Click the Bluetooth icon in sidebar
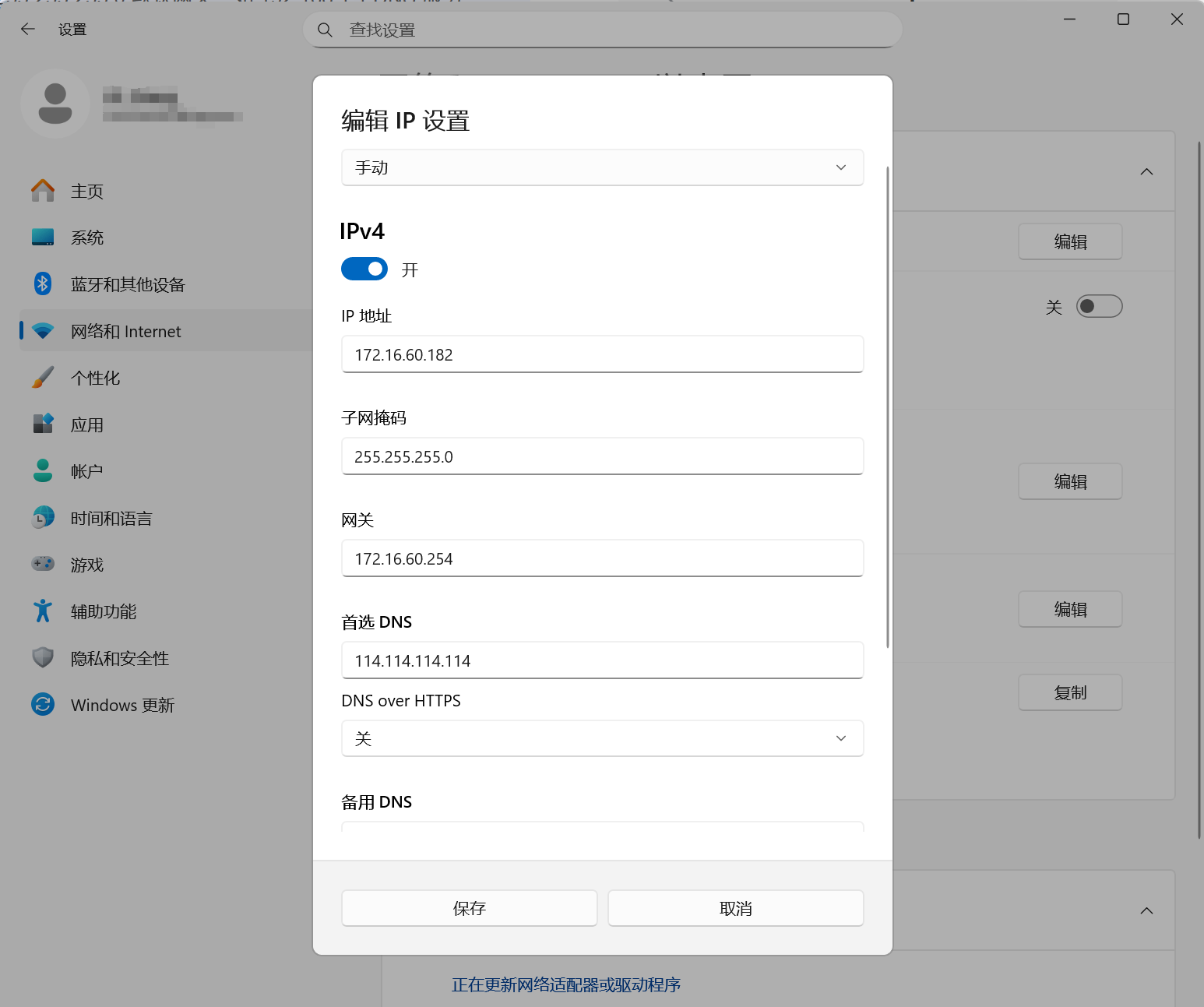1204x1007 pixels. tap(43, 284)
